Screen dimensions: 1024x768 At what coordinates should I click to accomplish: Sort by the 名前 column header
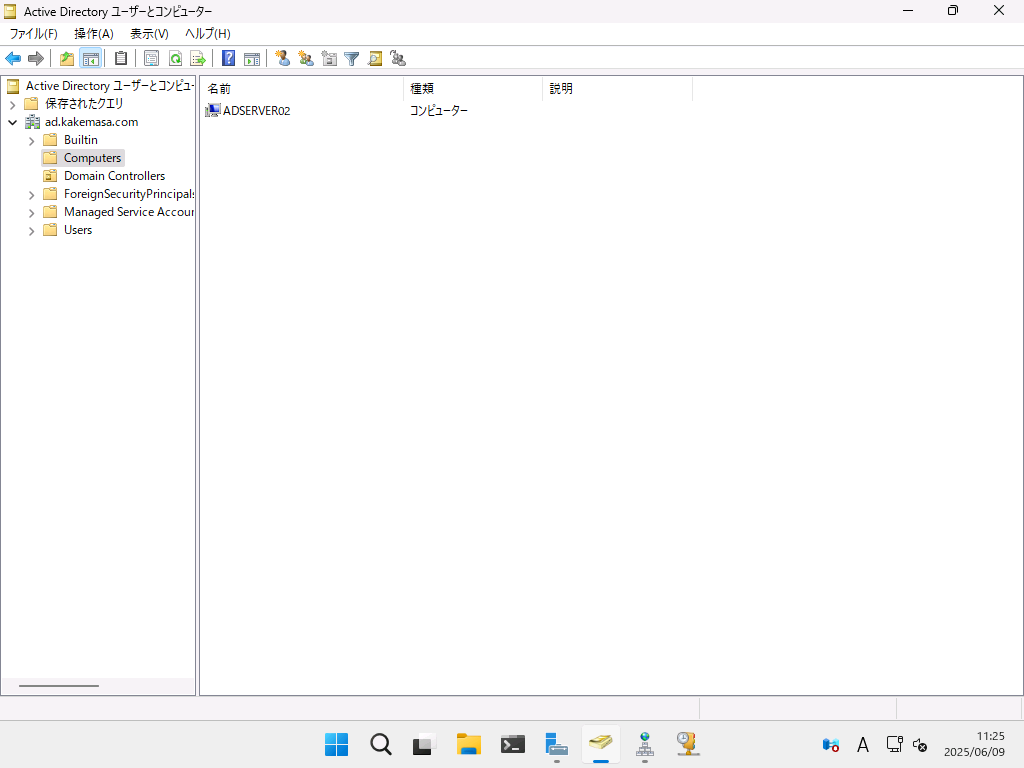pyautogui.click(x=302, y=88)
